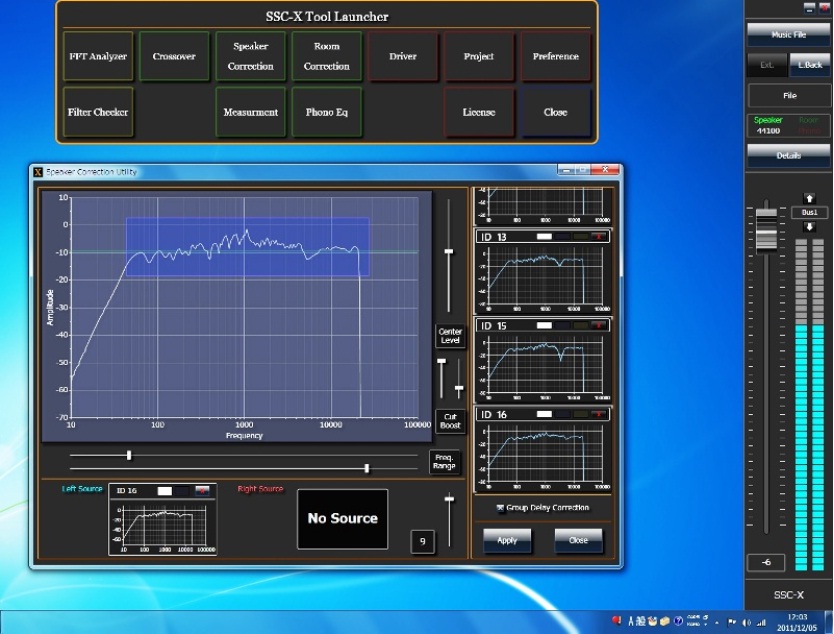Image resolution: width=834 pixels, height=634 pixels.
Task: Open the FFT Analyzer tool
Action: coord(97,57)
